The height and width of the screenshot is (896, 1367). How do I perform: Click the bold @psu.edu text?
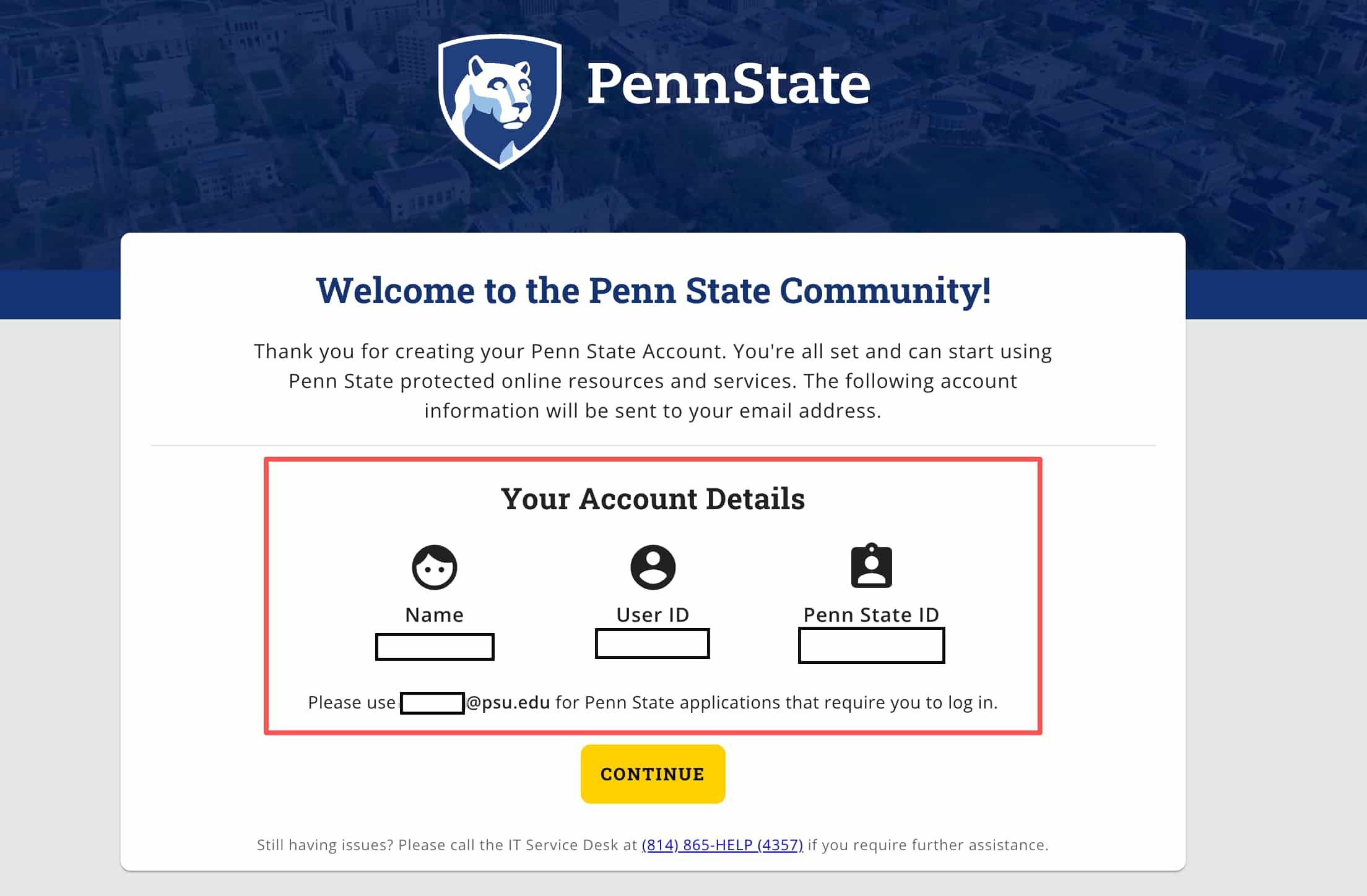(x=508, y=702)
